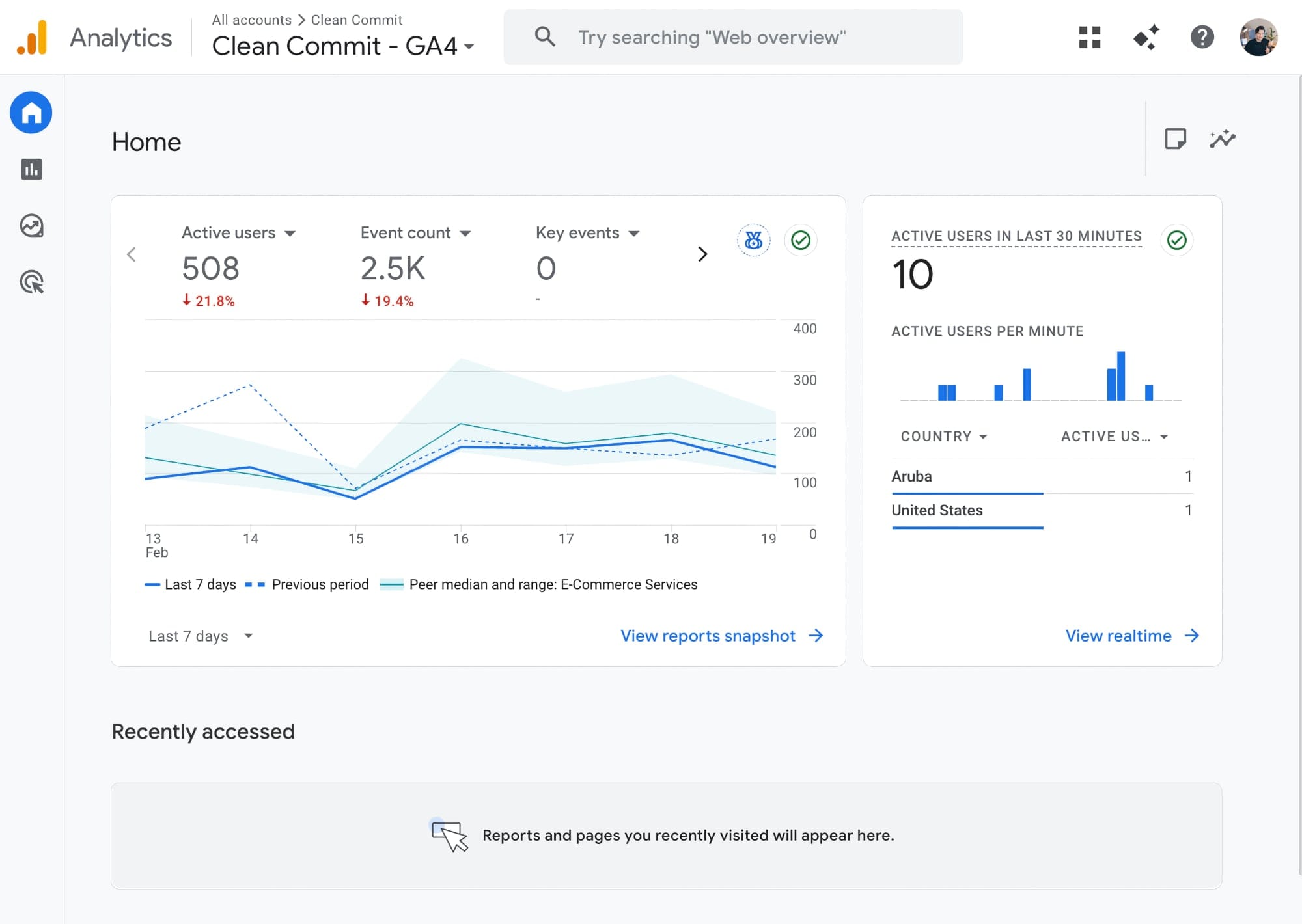The image size is (1302, 924).
Task: Go to All accounts in the breadcrumb
Action: pos(251,20)
